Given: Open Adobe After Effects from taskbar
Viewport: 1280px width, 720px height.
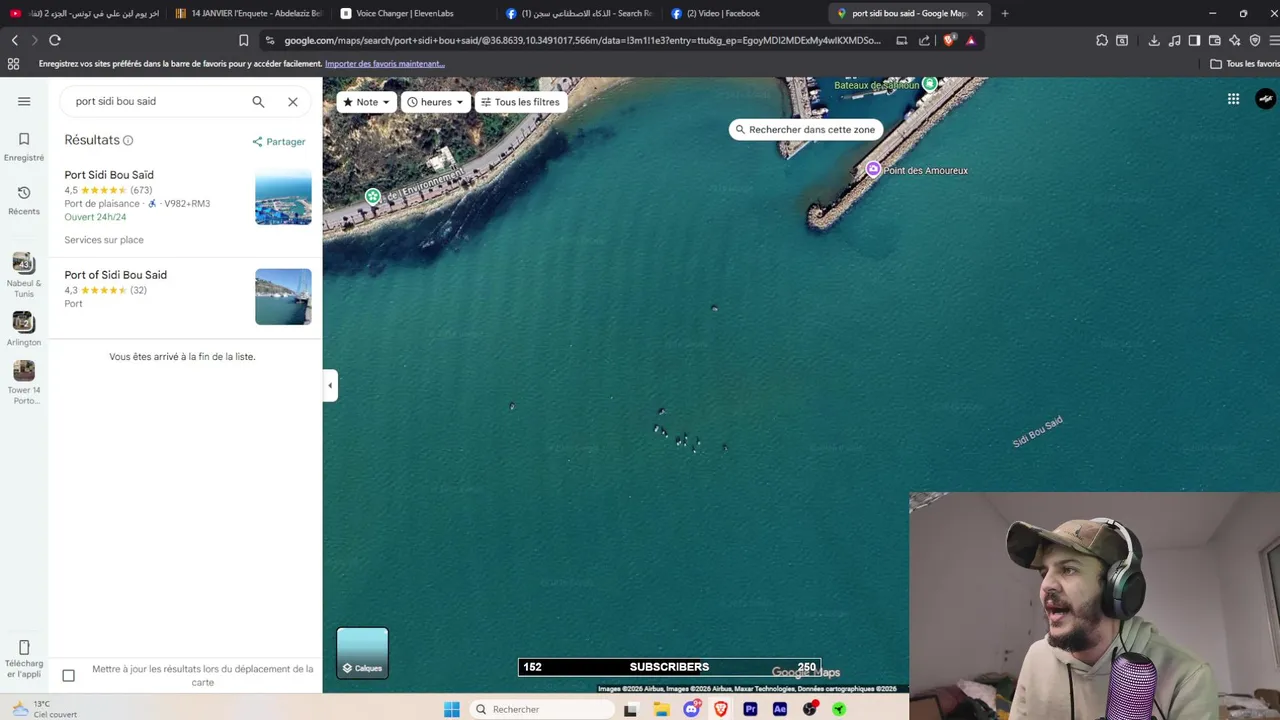Looking at the screenshot, I should coord(780,709).
